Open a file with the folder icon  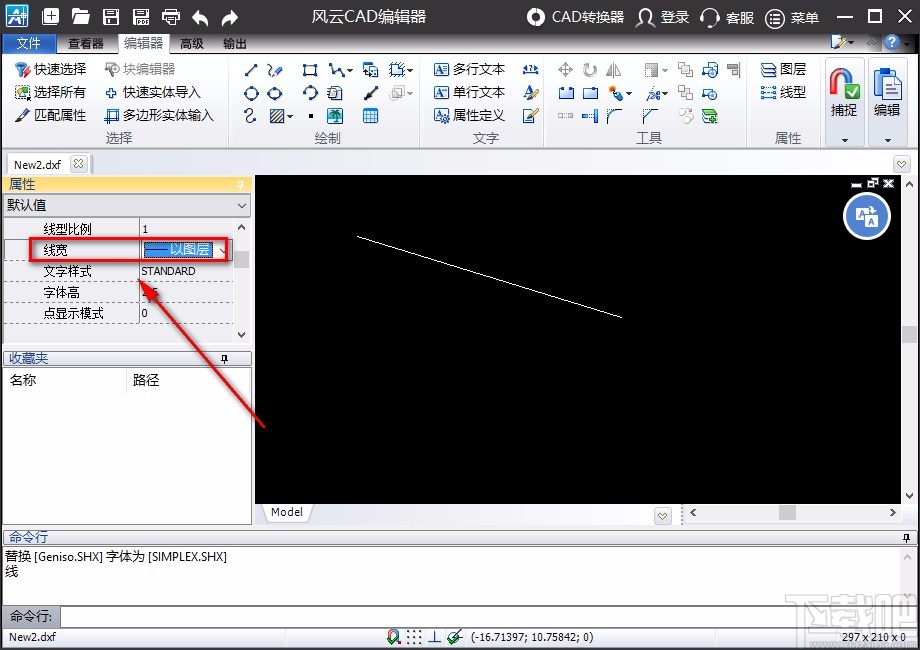(x=80, y=16)
